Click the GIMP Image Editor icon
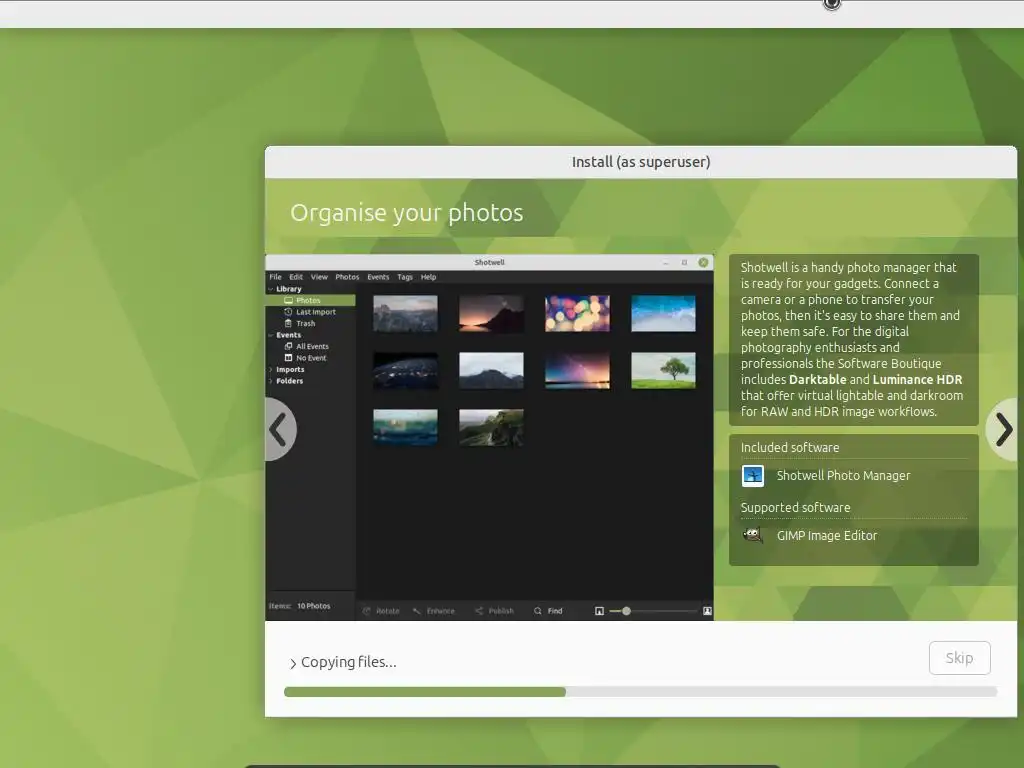The image size is (1024, 768). coord(752,536)
